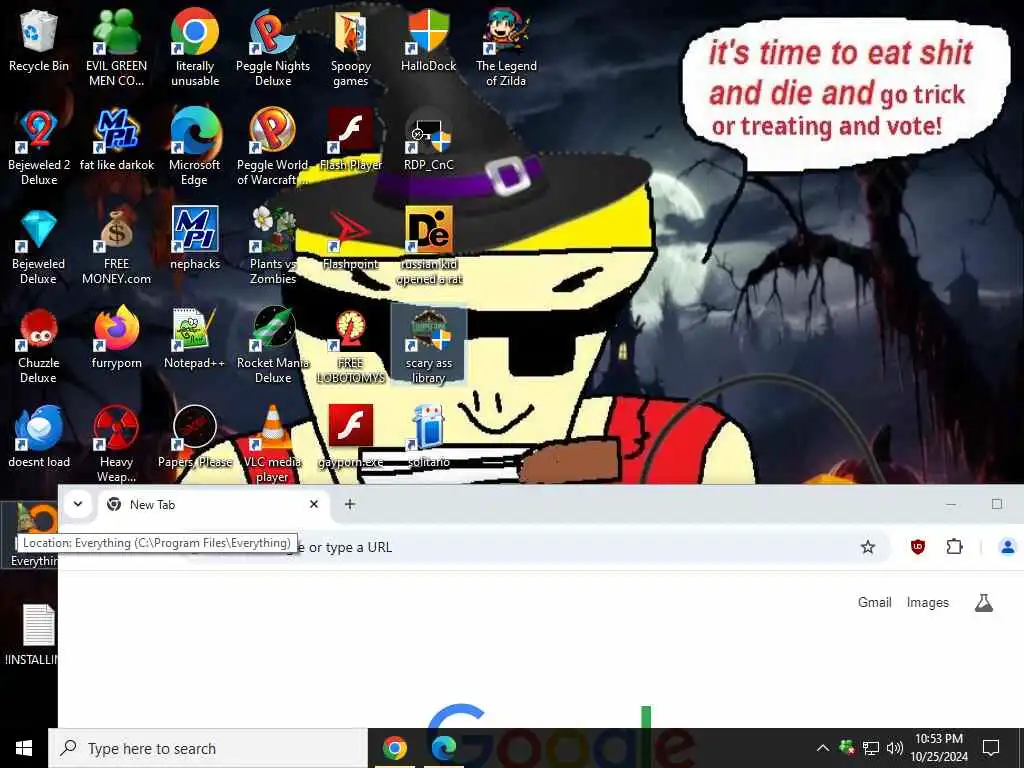This screenshot has width=1024, height=768.
Task: Open the FREE MONEY.com shortcut
Action: point(116,244)
